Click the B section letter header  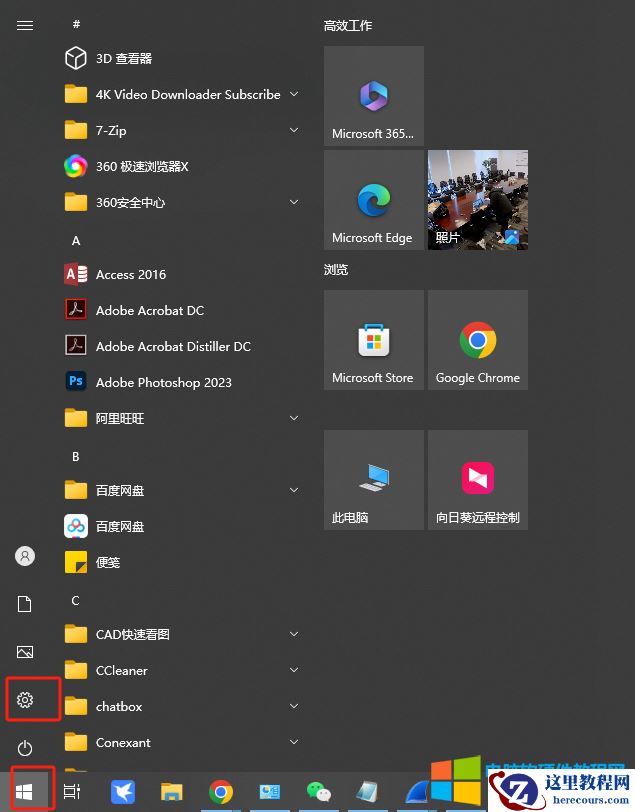tap(76, 457)
